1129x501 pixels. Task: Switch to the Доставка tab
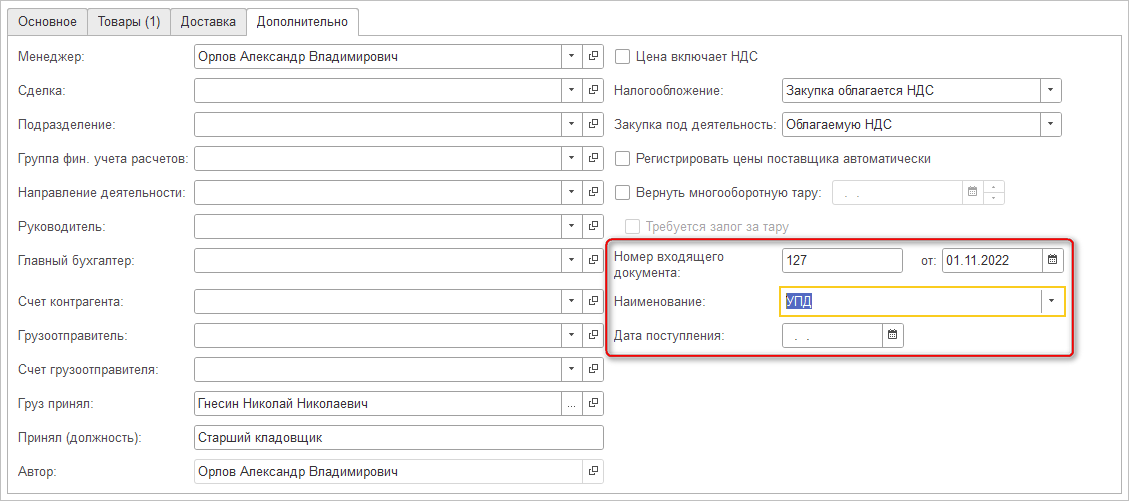(x=208, y=21)
